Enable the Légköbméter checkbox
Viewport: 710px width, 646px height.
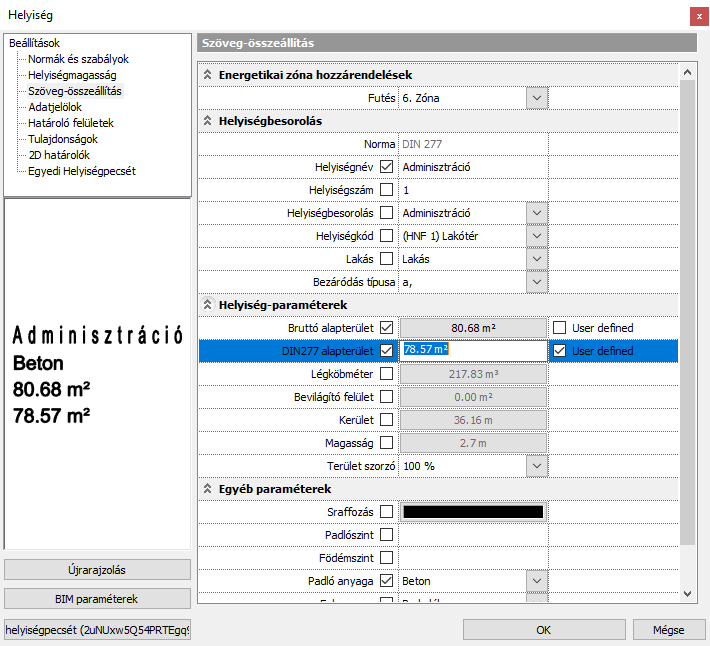click(x=387, y=374)
